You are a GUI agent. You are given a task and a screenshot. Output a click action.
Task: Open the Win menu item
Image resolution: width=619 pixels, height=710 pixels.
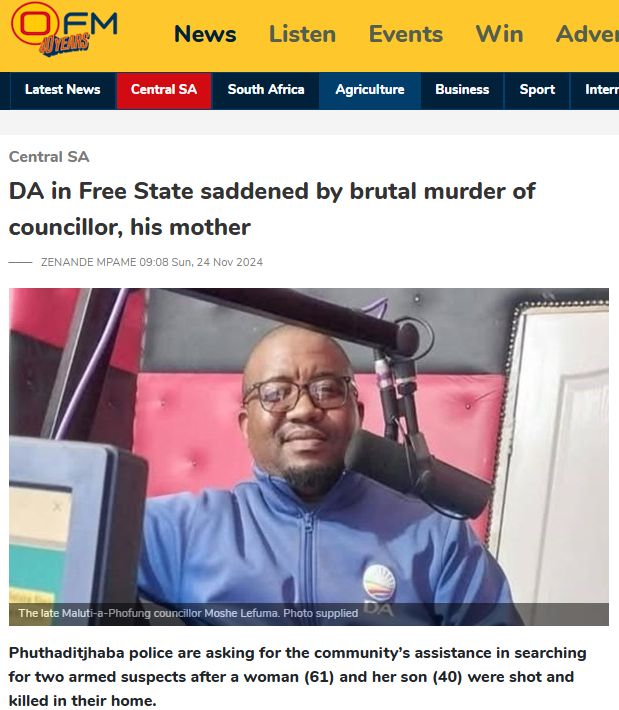[499, 34]
